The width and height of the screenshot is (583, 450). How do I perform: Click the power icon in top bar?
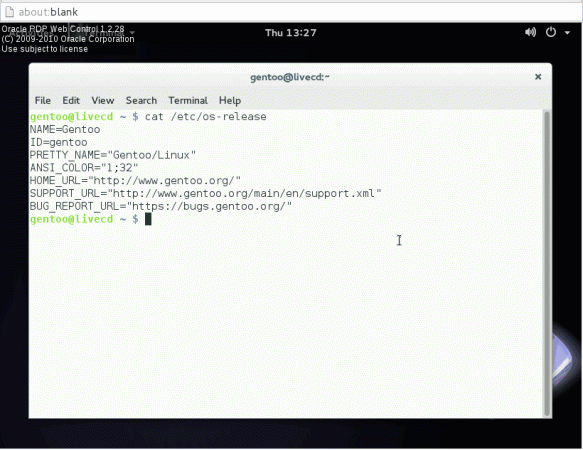pyautogui.click(x=551, y=32)
